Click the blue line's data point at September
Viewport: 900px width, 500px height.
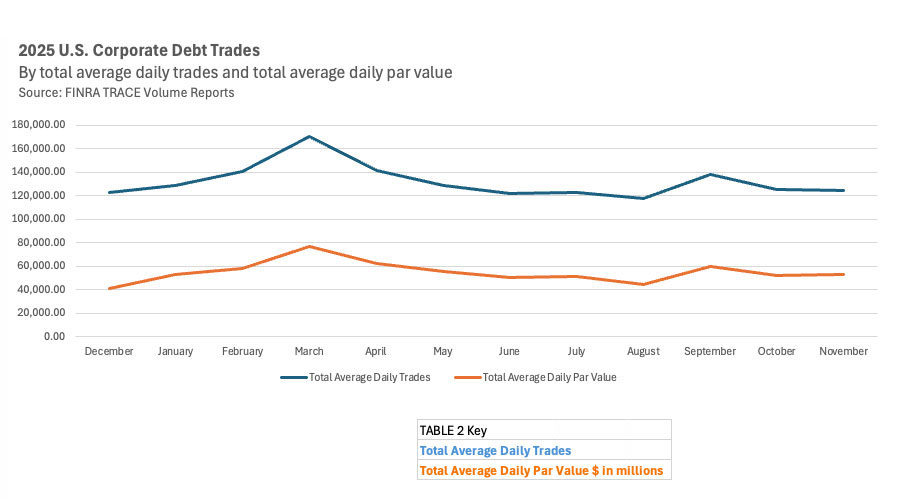(x=710, y=174)
